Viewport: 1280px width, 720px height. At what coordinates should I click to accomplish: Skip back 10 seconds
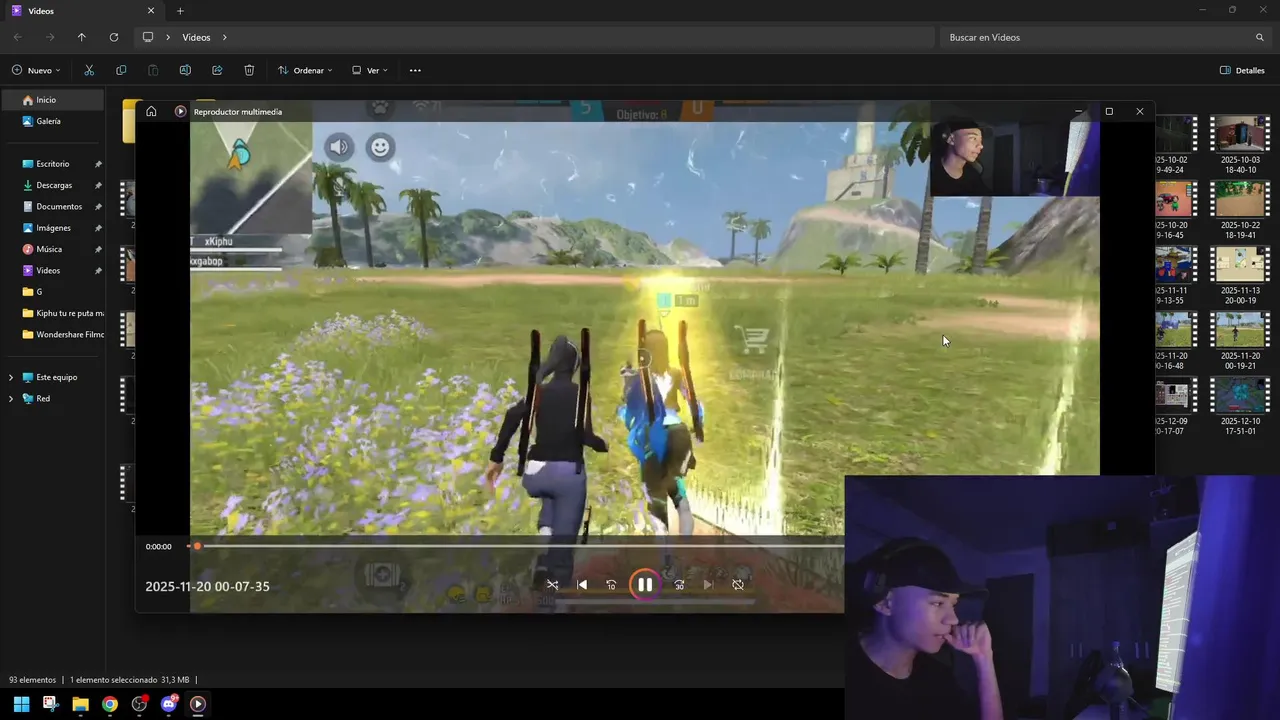(611, 585)
